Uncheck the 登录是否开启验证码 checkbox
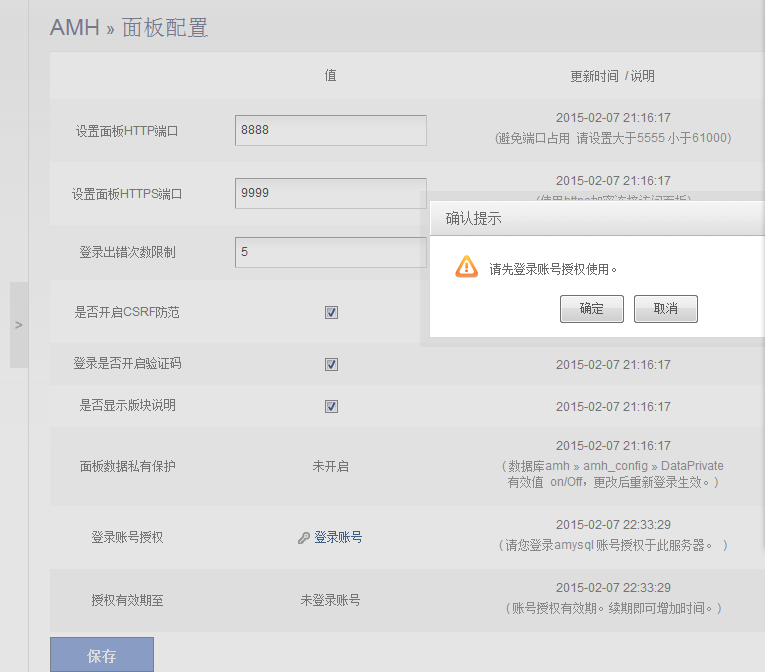765x672 pixels. tap(331, 364)
